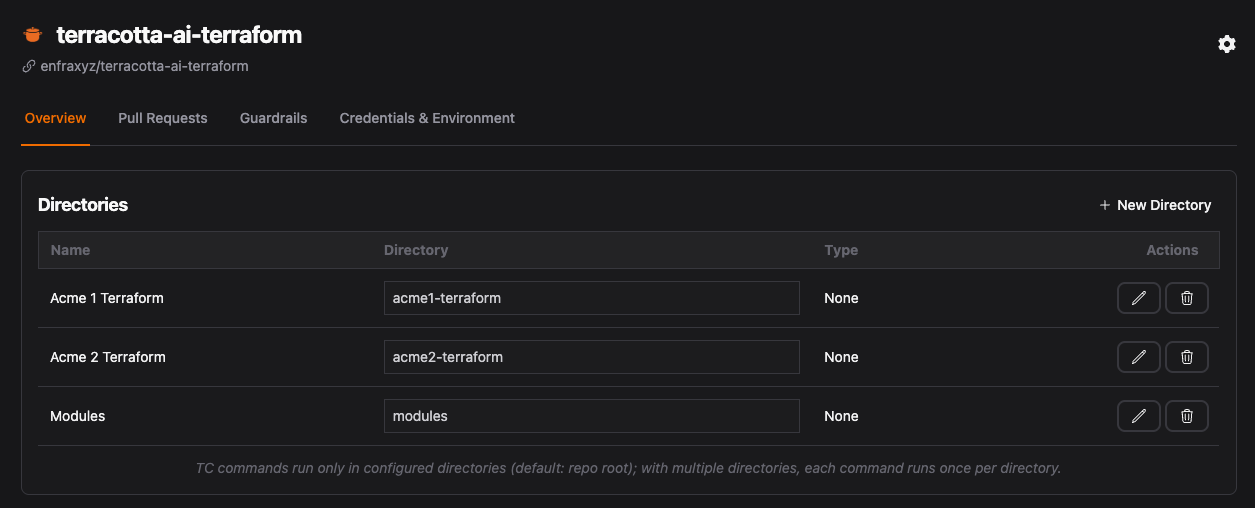
Task: Go to the Guardrails tab
Action: point(273,118)
